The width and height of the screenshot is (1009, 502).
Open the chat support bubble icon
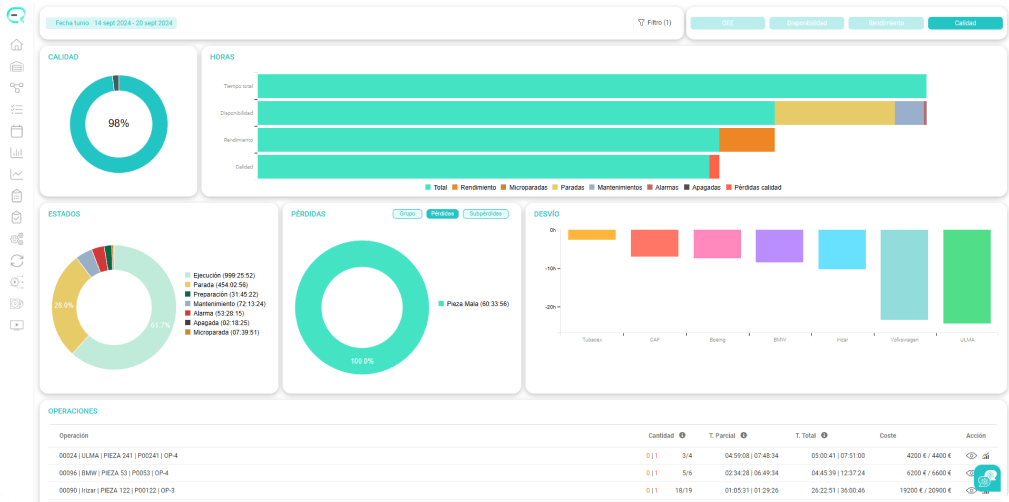tap(987, 478)
